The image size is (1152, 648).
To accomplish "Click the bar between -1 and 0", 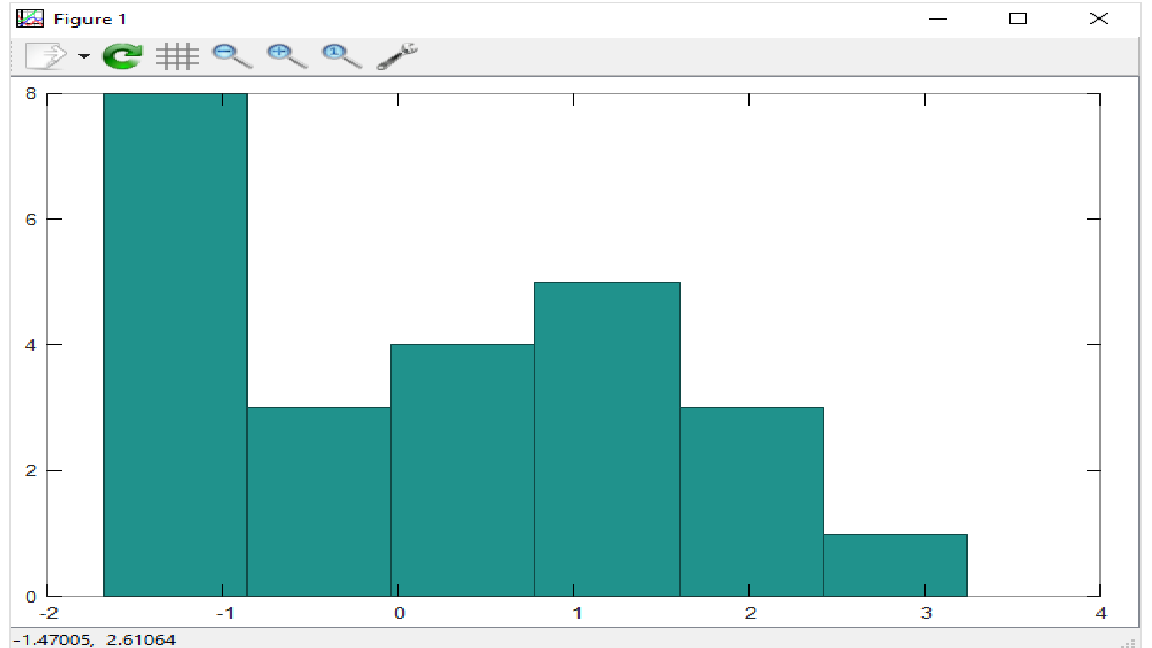I will 318,500.
